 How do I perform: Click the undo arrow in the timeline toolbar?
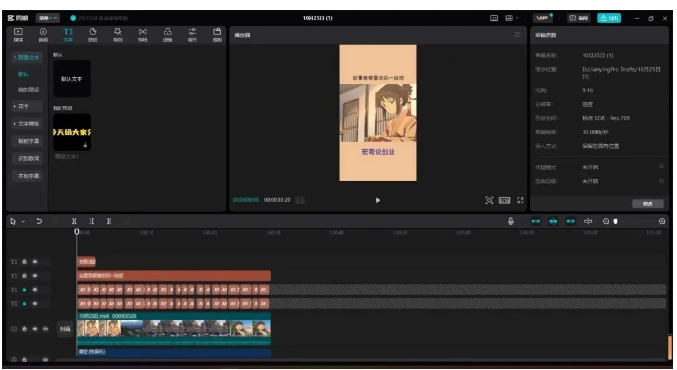tap(39, 221)
